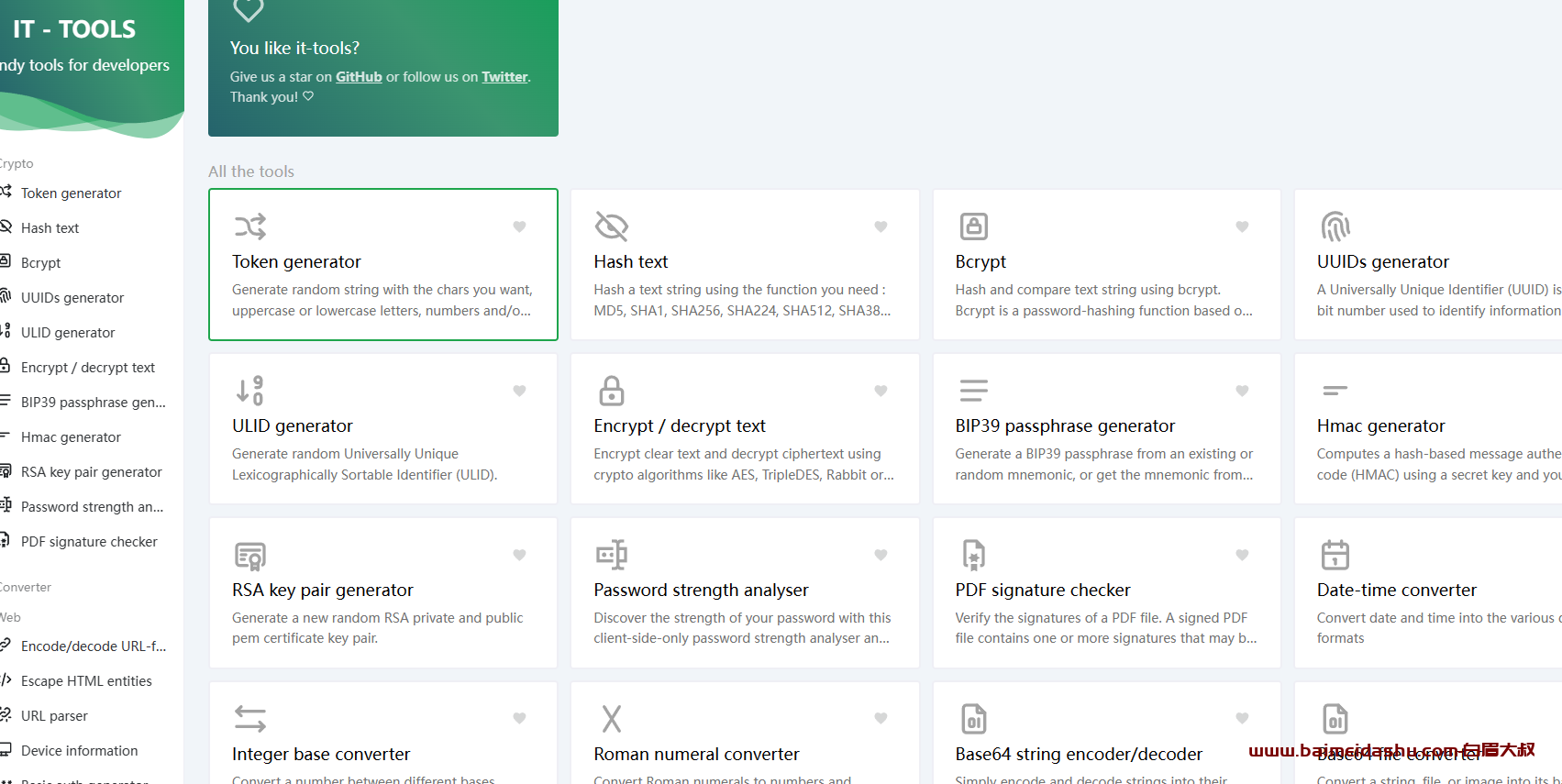Viewport: 1562px width, 784px height.
Task: Open Token generator from the sidebar
Action: coord(71,193)
